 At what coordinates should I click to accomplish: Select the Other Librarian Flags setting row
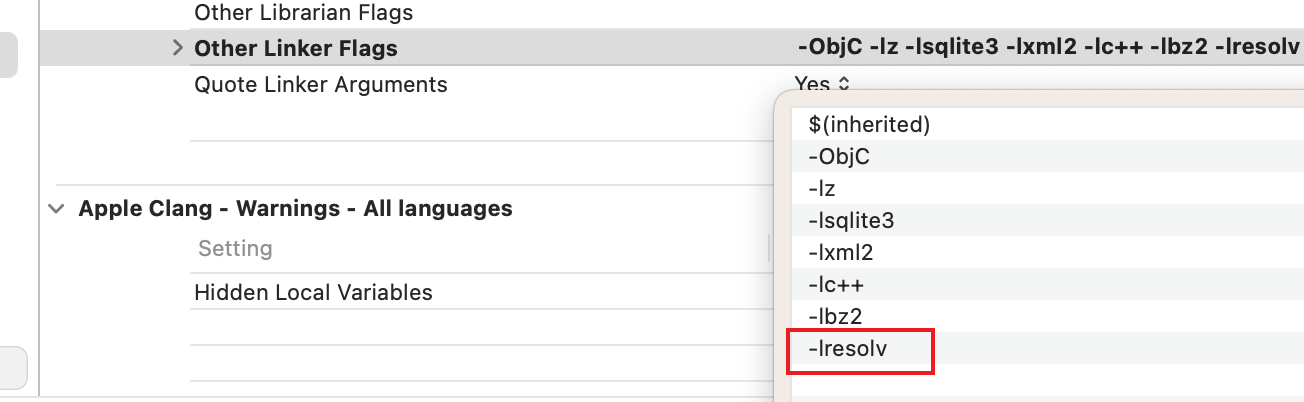coord(303,13)
